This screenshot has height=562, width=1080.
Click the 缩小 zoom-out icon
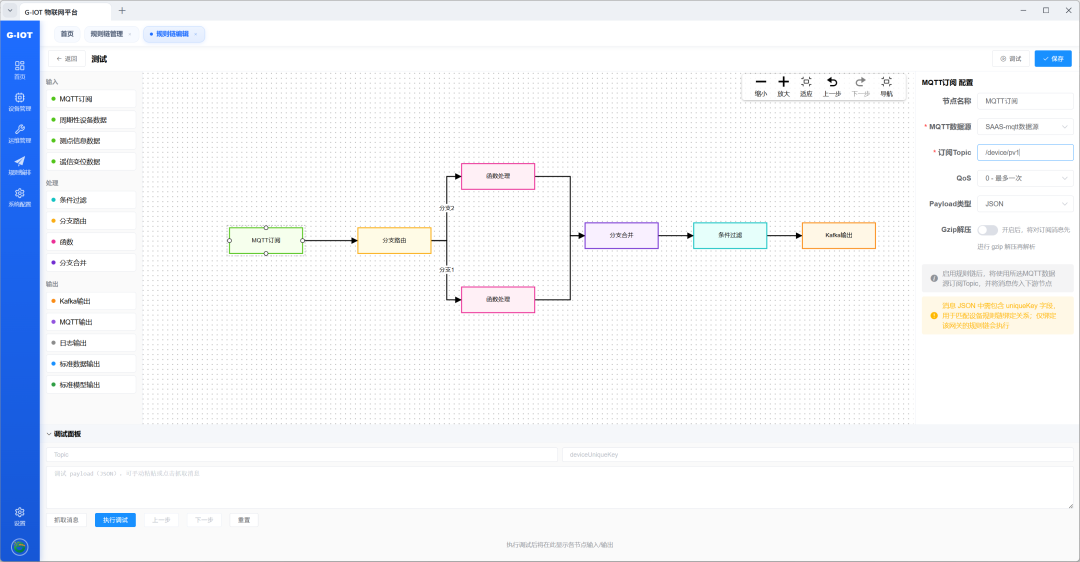coord(760,82)
